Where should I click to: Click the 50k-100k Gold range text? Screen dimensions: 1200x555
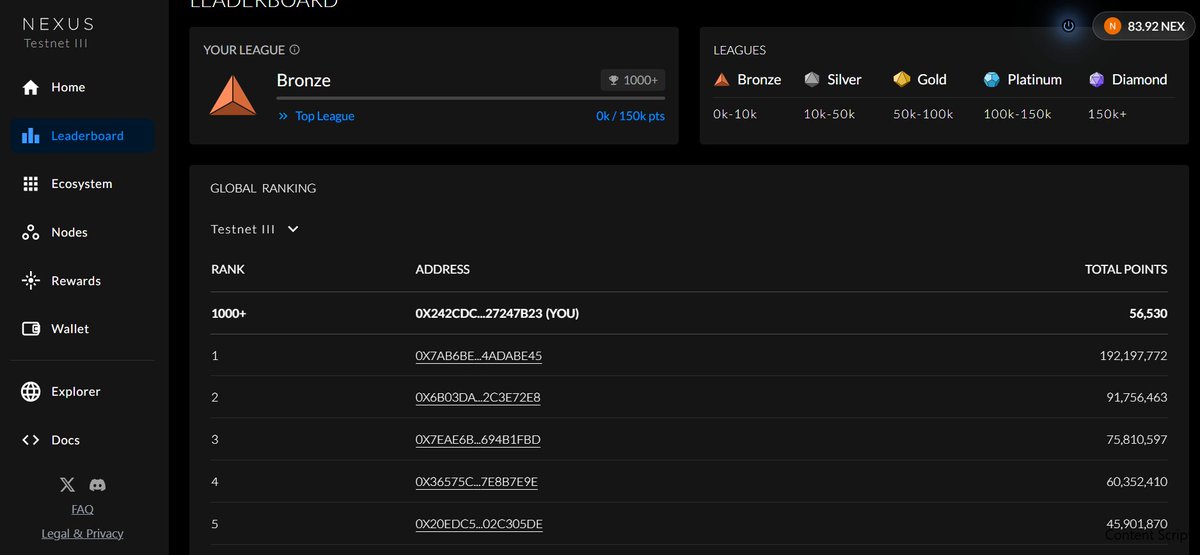coord(923,114)
